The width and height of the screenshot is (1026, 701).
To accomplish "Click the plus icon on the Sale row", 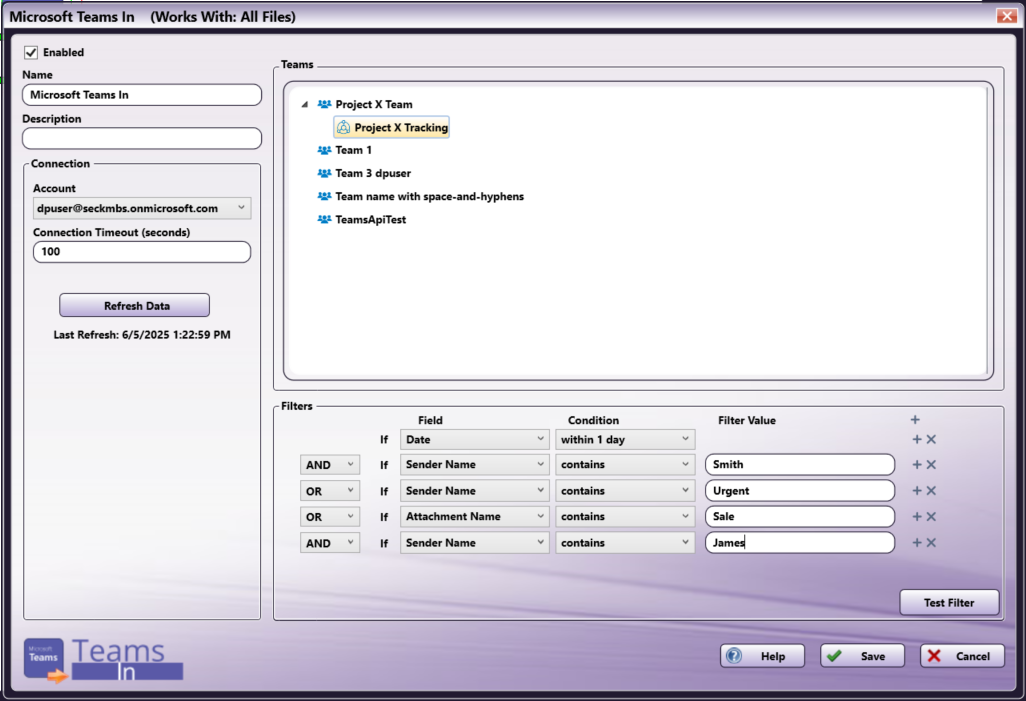I will (x=917, y=516).
